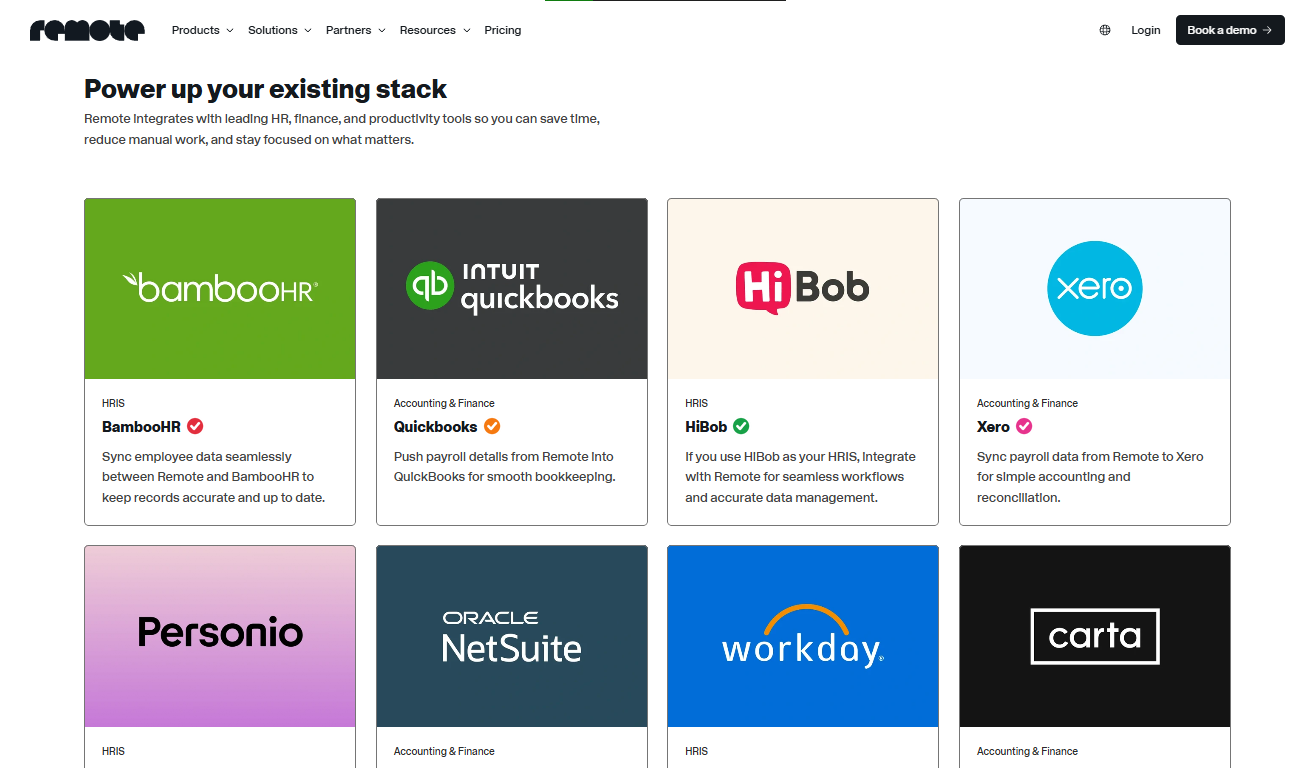The image size is (1313, 768).
Task: Click the Login link
Action: (x=1146, y=30)
